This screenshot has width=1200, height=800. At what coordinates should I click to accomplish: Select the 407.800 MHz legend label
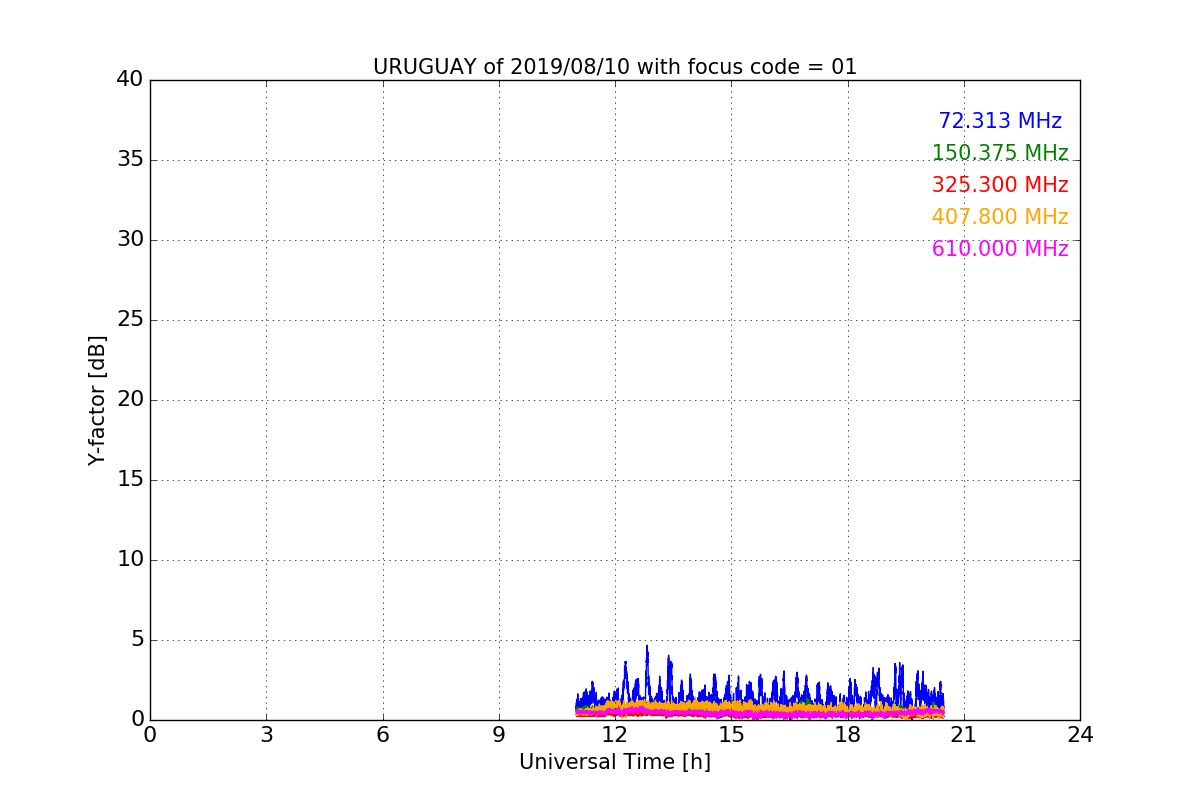(x=1000, y=217)
